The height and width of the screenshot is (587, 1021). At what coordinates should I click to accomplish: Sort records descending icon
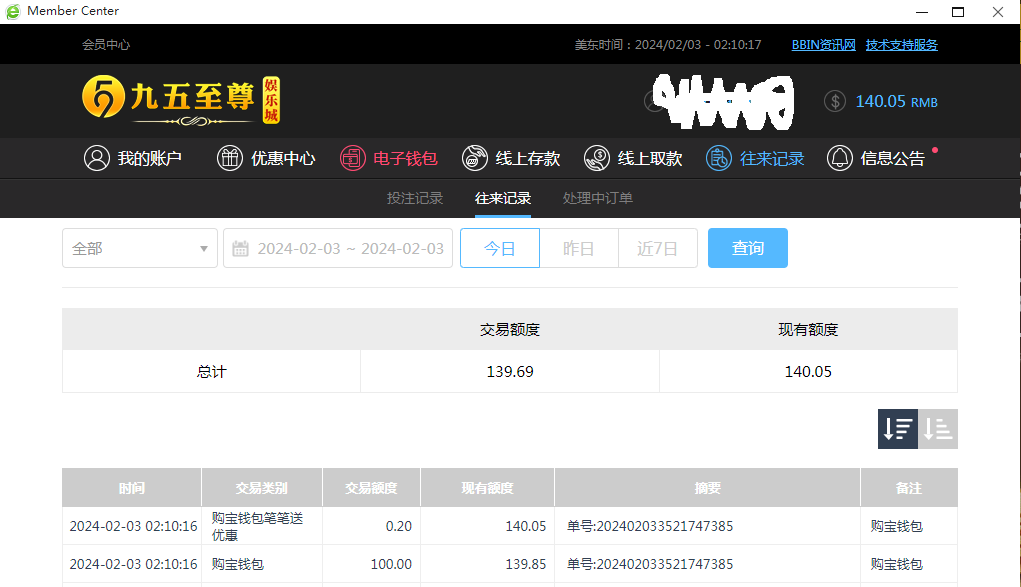tap(898, 429)
